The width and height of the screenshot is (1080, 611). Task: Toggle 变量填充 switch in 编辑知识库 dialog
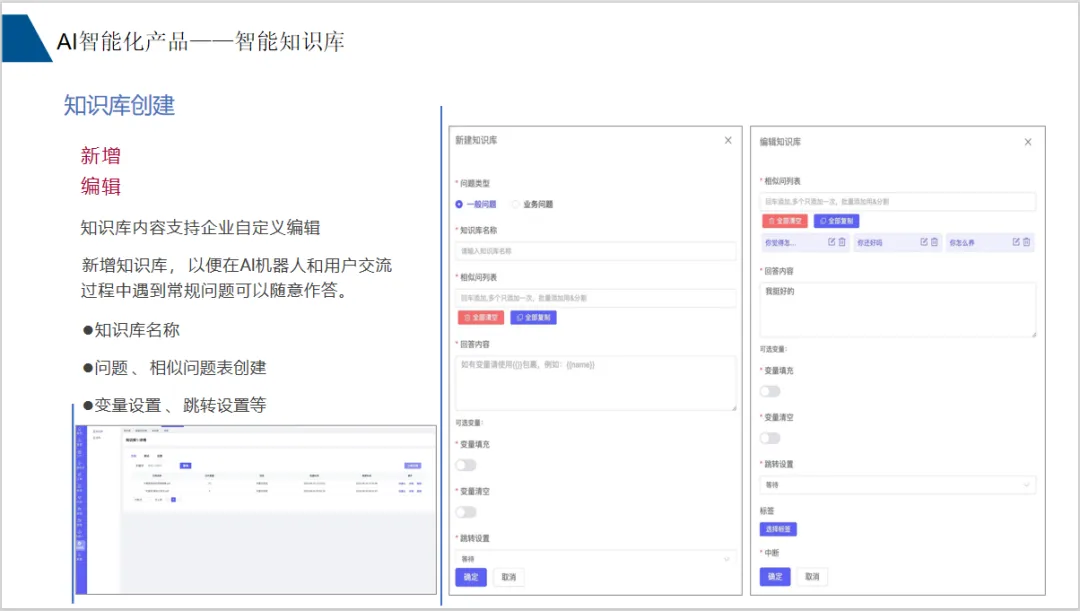pyautogui.click(x=770, y=391)
